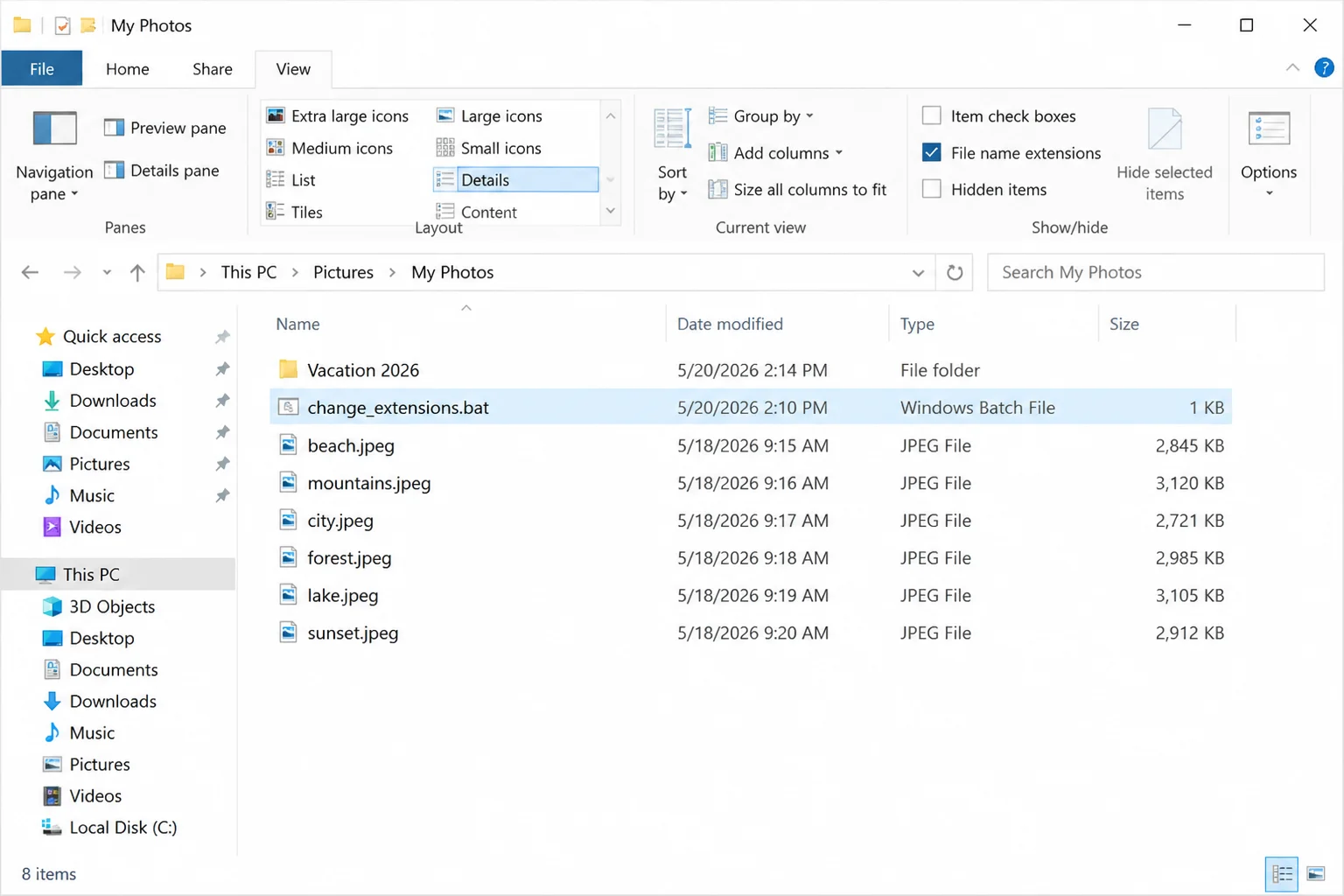Refresh the My Photos folder
Image resolution: width=1344 pixels, height=896 pixels.
click(x=955, y=273)
